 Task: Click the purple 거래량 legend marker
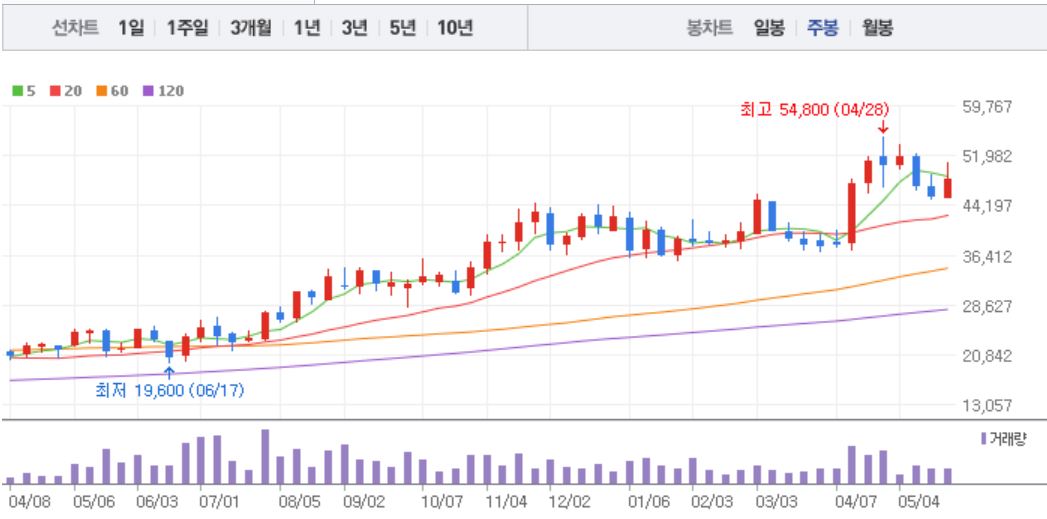[984, 439]
